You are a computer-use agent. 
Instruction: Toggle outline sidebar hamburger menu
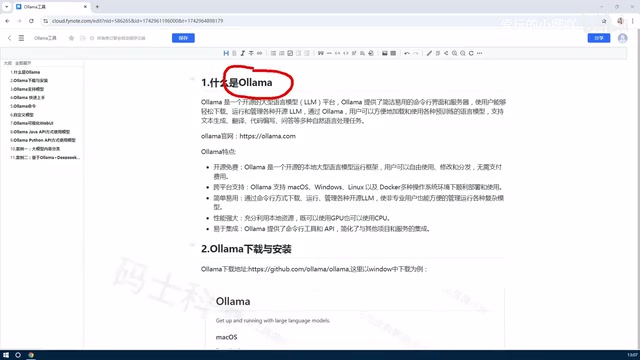(21, 38)
